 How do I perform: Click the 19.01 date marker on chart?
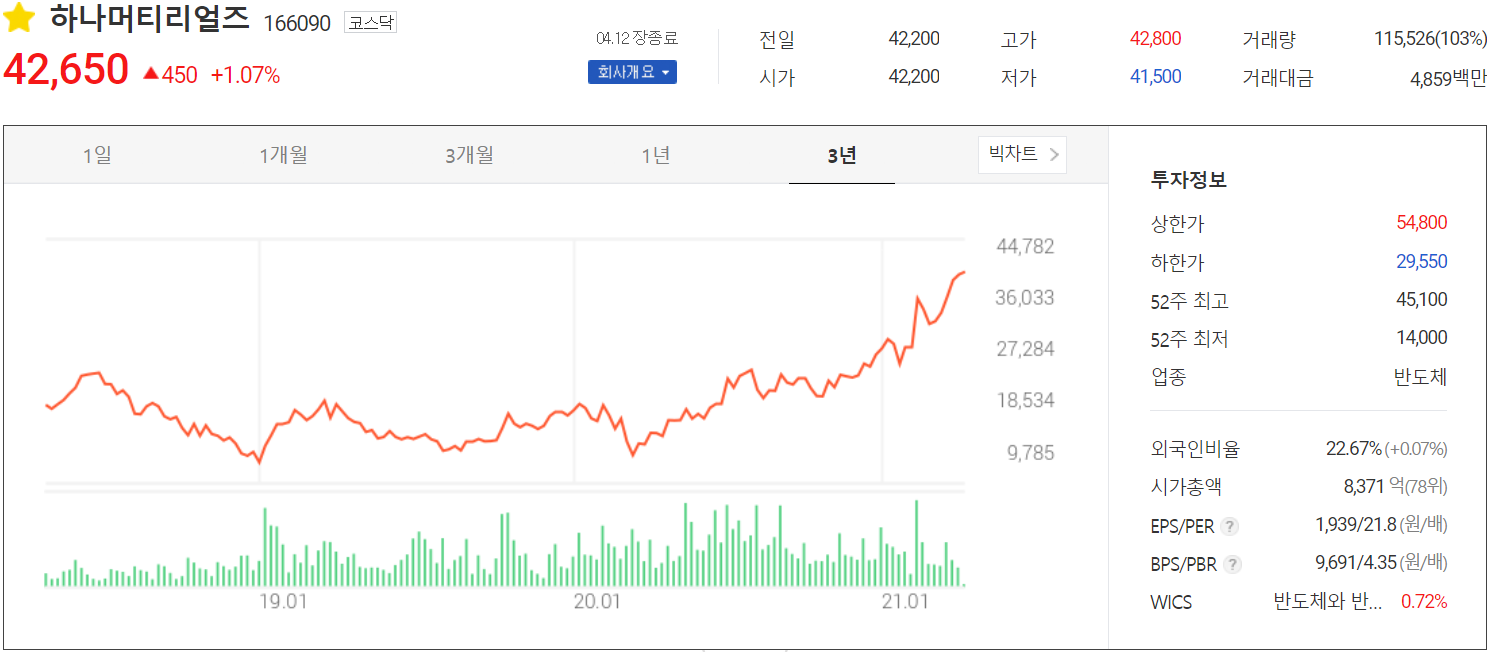point(282,602)
